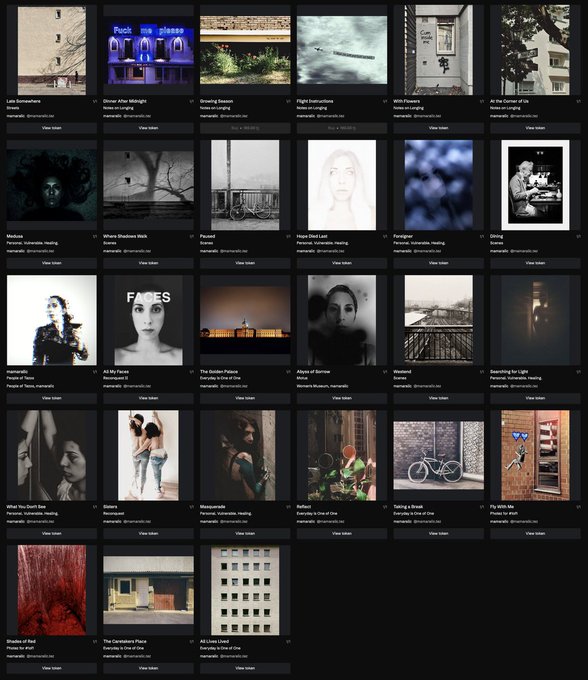This screenshot has height=680, width=588.
Task: Open 'Photoz for #tofi' under Fly With Me
Action: (x=504, y=513)
